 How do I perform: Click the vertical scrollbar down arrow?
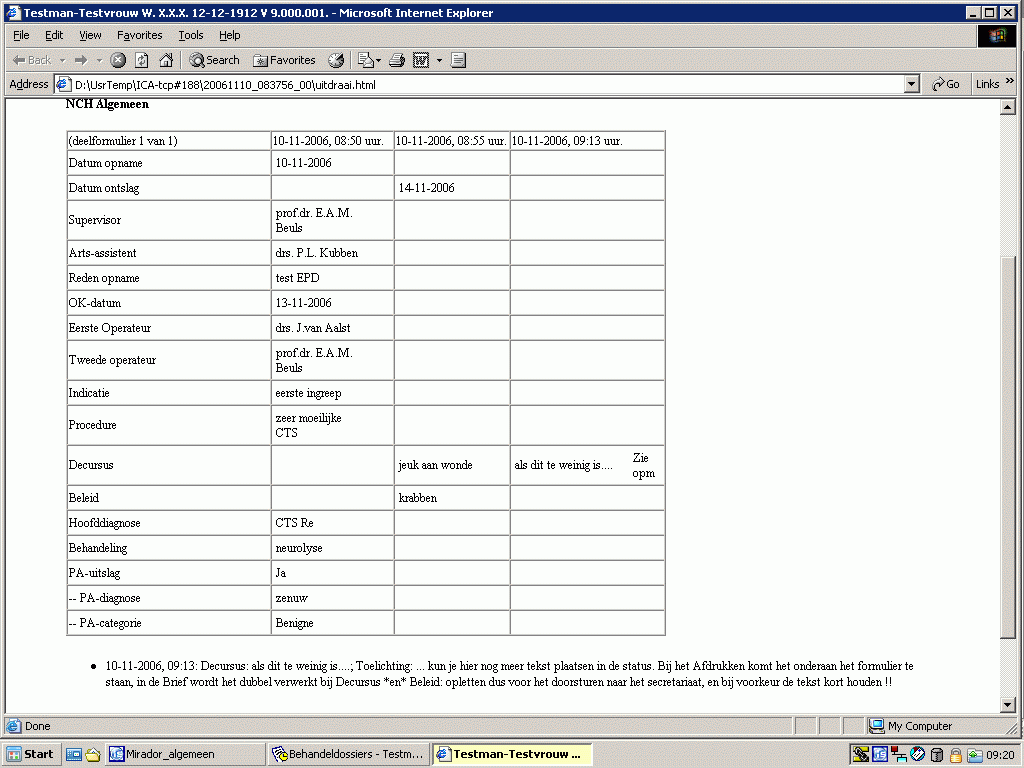(1008, 705)
